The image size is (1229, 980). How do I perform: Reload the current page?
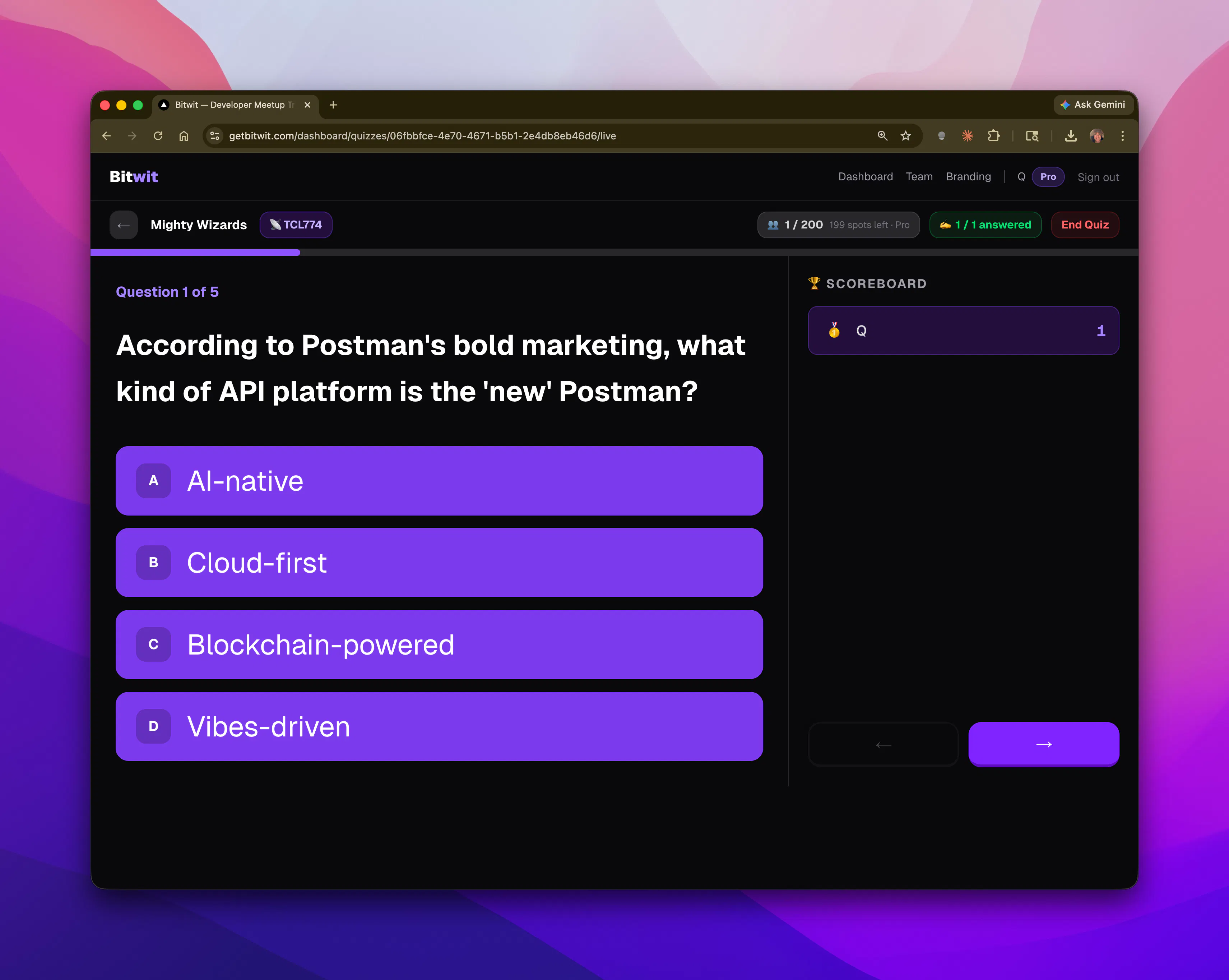(x=158, y=136)
